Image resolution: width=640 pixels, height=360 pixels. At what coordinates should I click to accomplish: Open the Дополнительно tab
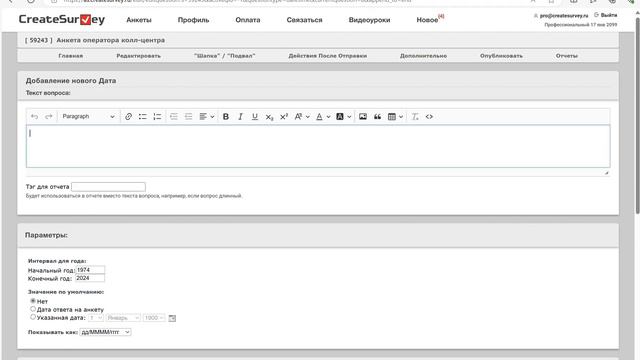pos(423,56)
